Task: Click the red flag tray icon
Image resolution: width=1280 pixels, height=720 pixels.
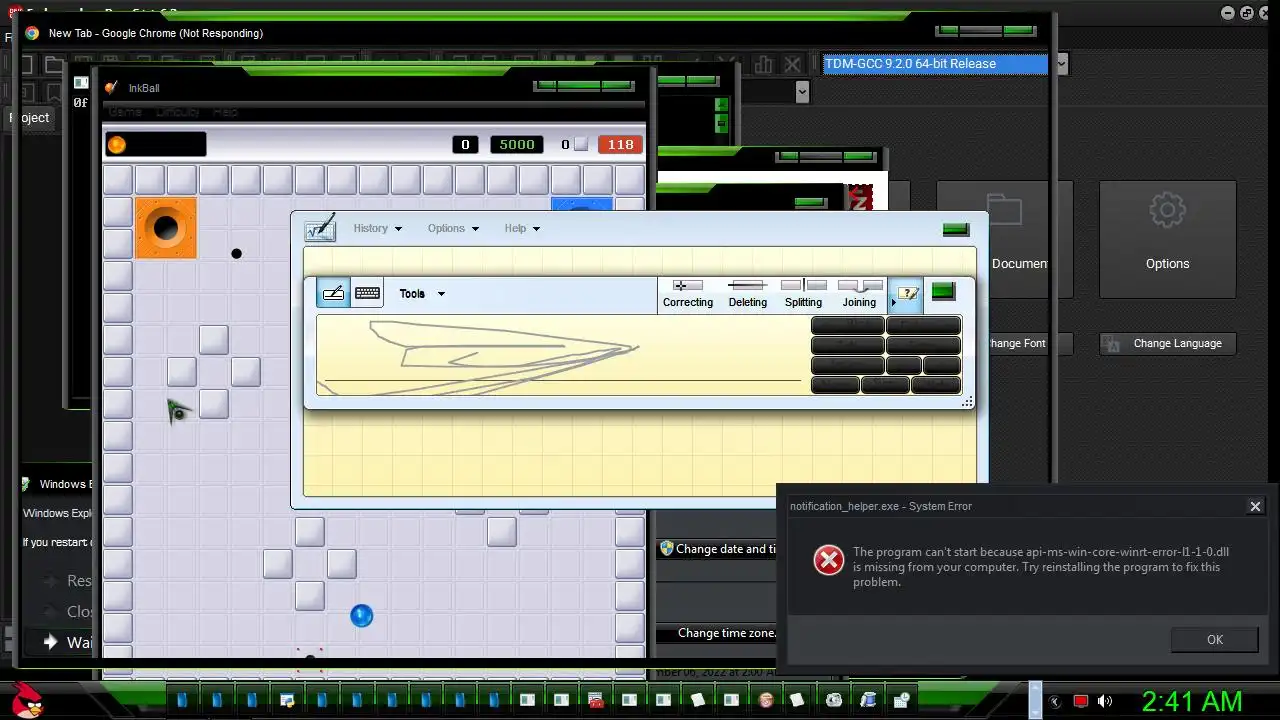Action: (x=1080, y=701)
